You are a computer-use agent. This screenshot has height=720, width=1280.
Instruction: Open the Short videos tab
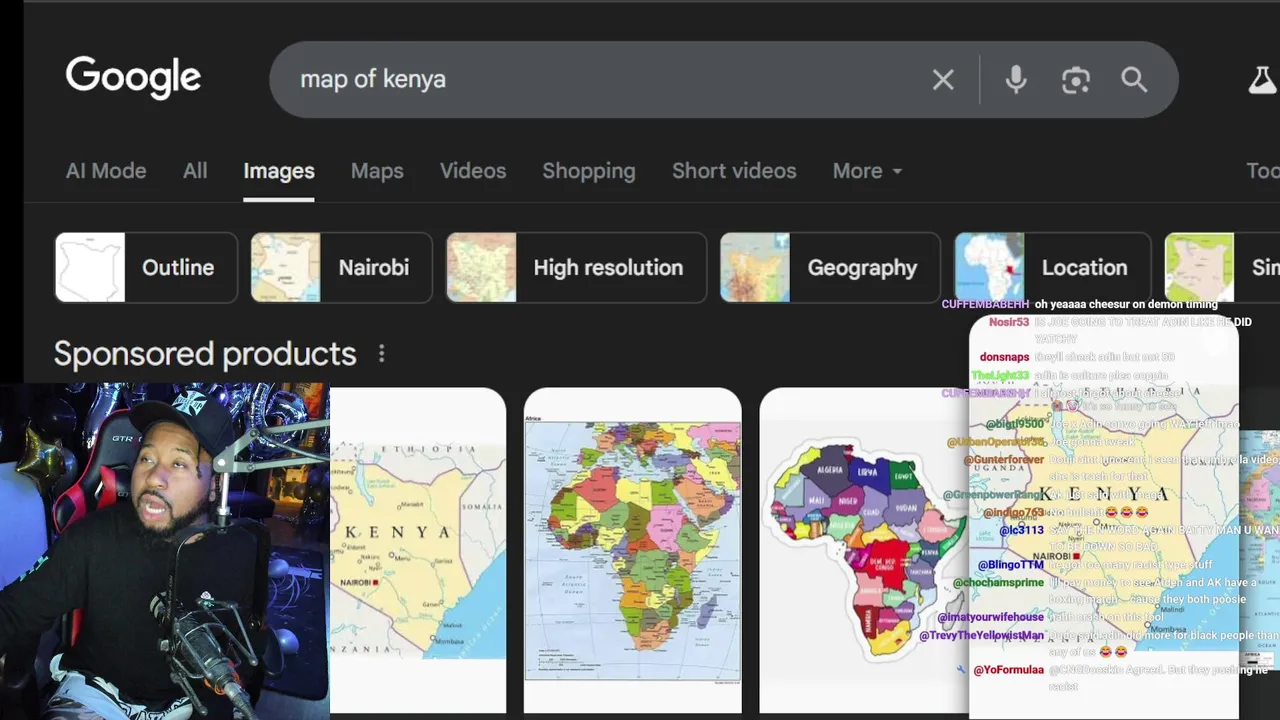(734, 171)
